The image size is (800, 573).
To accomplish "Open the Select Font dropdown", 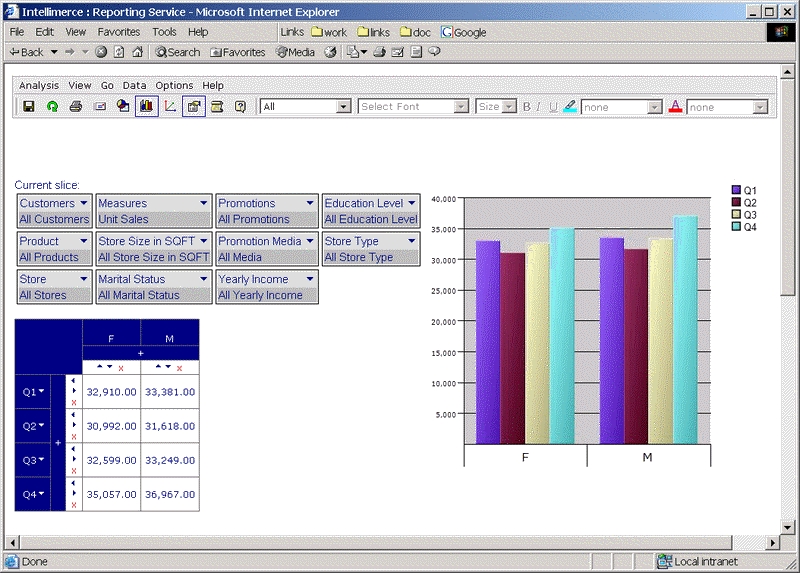I will (461, 107).
